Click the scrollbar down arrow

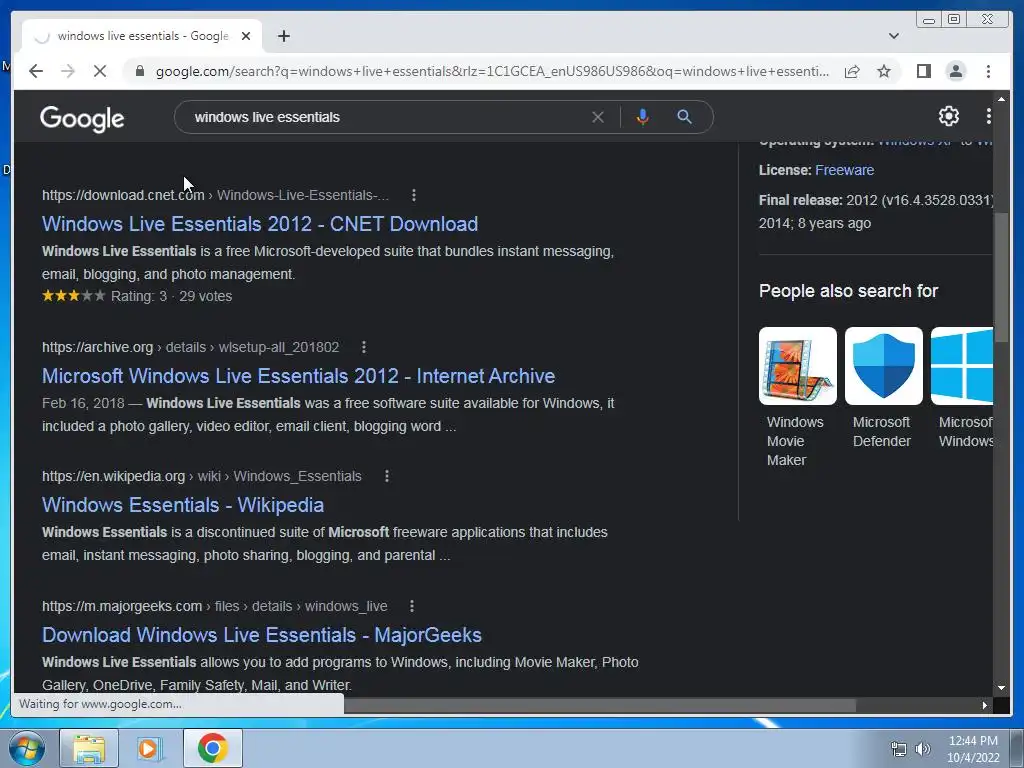pyautogui.click(x=1001, y=688)
